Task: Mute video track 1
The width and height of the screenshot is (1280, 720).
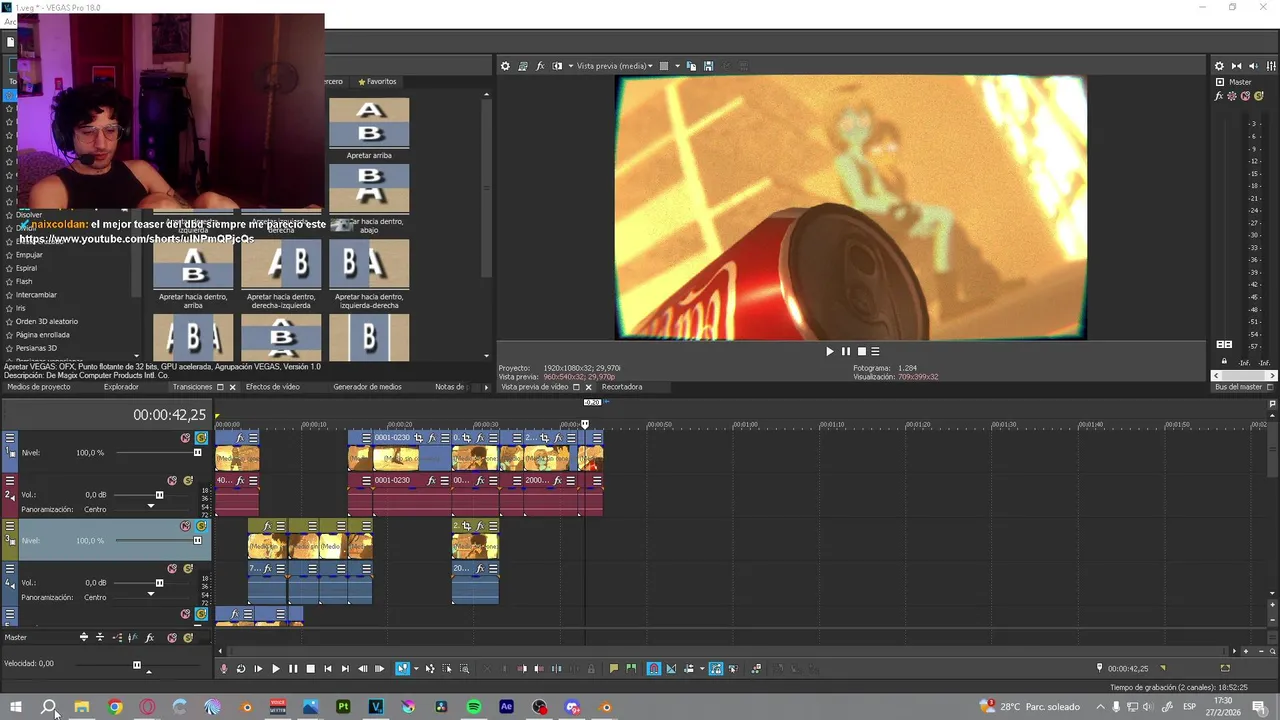Action: click(x=185, y=438)
